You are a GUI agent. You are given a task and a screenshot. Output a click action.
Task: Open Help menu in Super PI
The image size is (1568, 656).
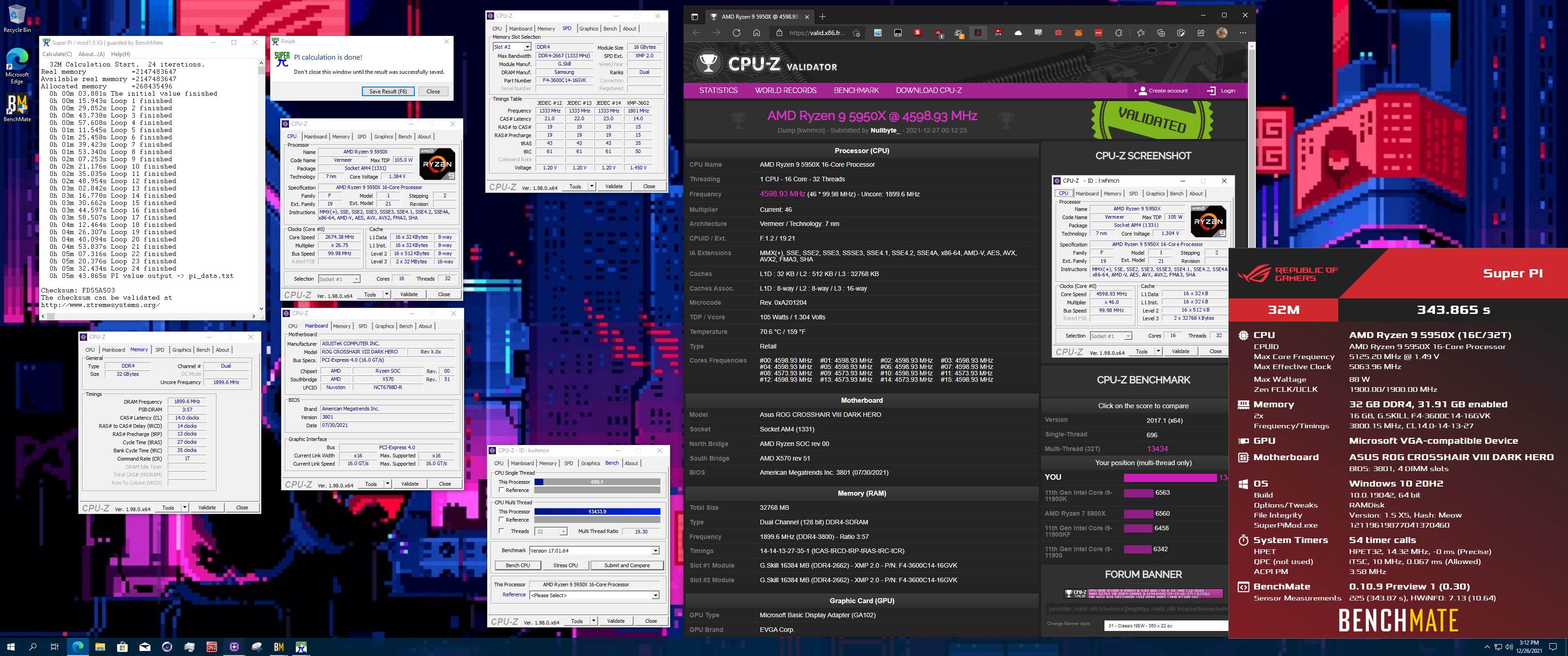coord(120,54)
